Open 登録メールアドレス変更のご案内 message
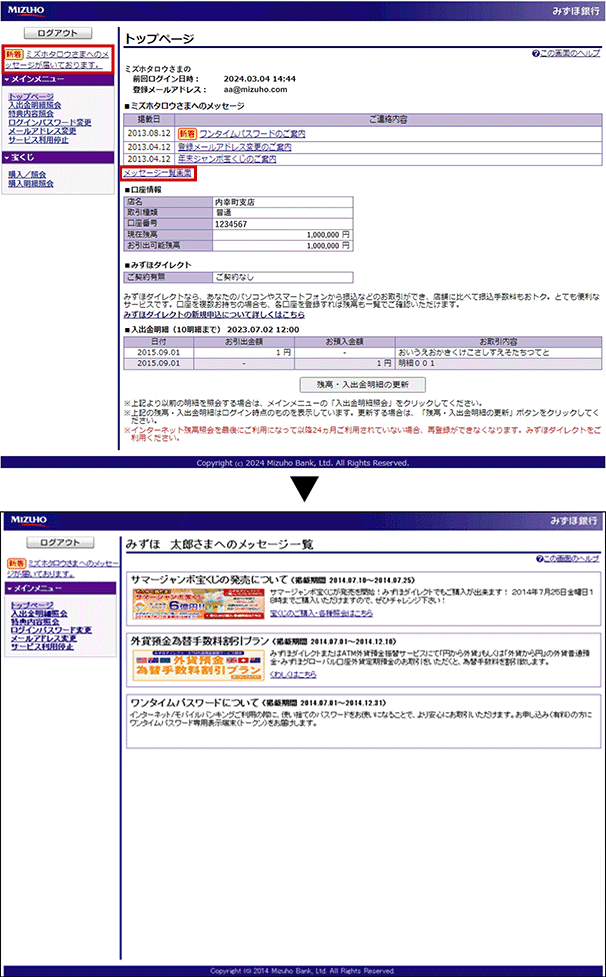Image resolution: width=606 pixels, height=977 pixels. click(x=235, y=146)
